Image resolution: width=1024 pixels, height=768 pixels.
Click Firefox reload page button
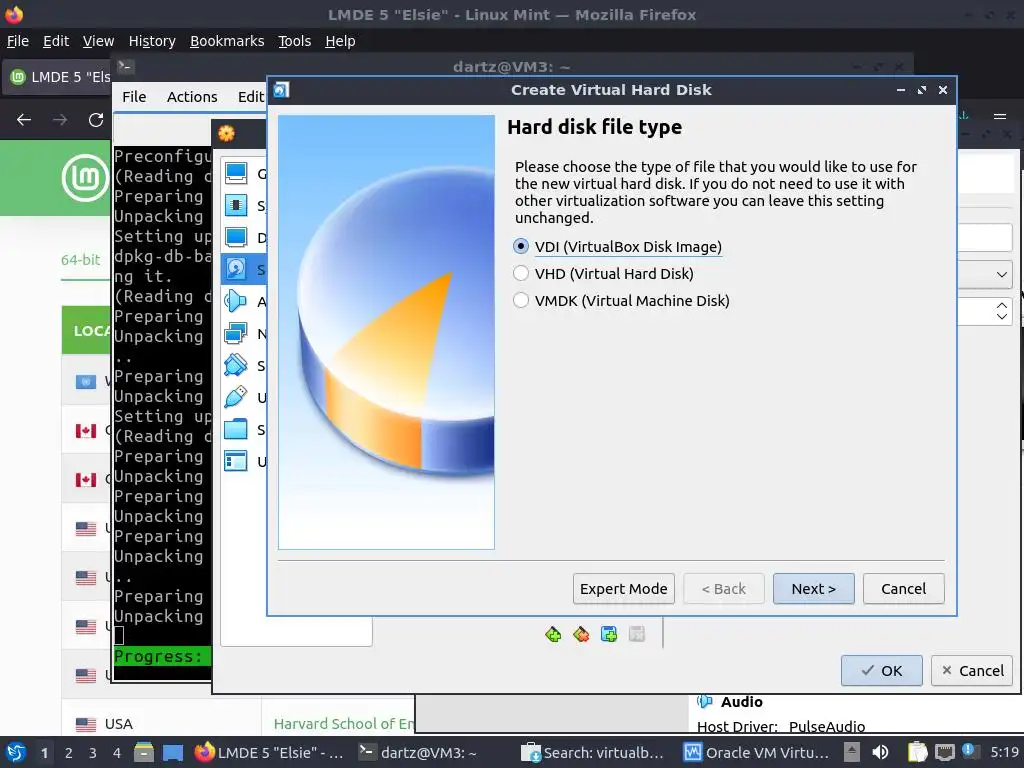pos(96,120)
